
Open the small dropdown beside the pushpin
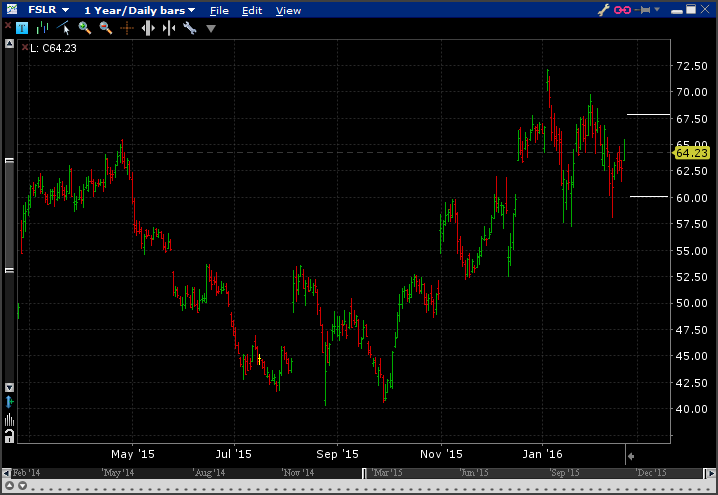click(x=657, y=9)
